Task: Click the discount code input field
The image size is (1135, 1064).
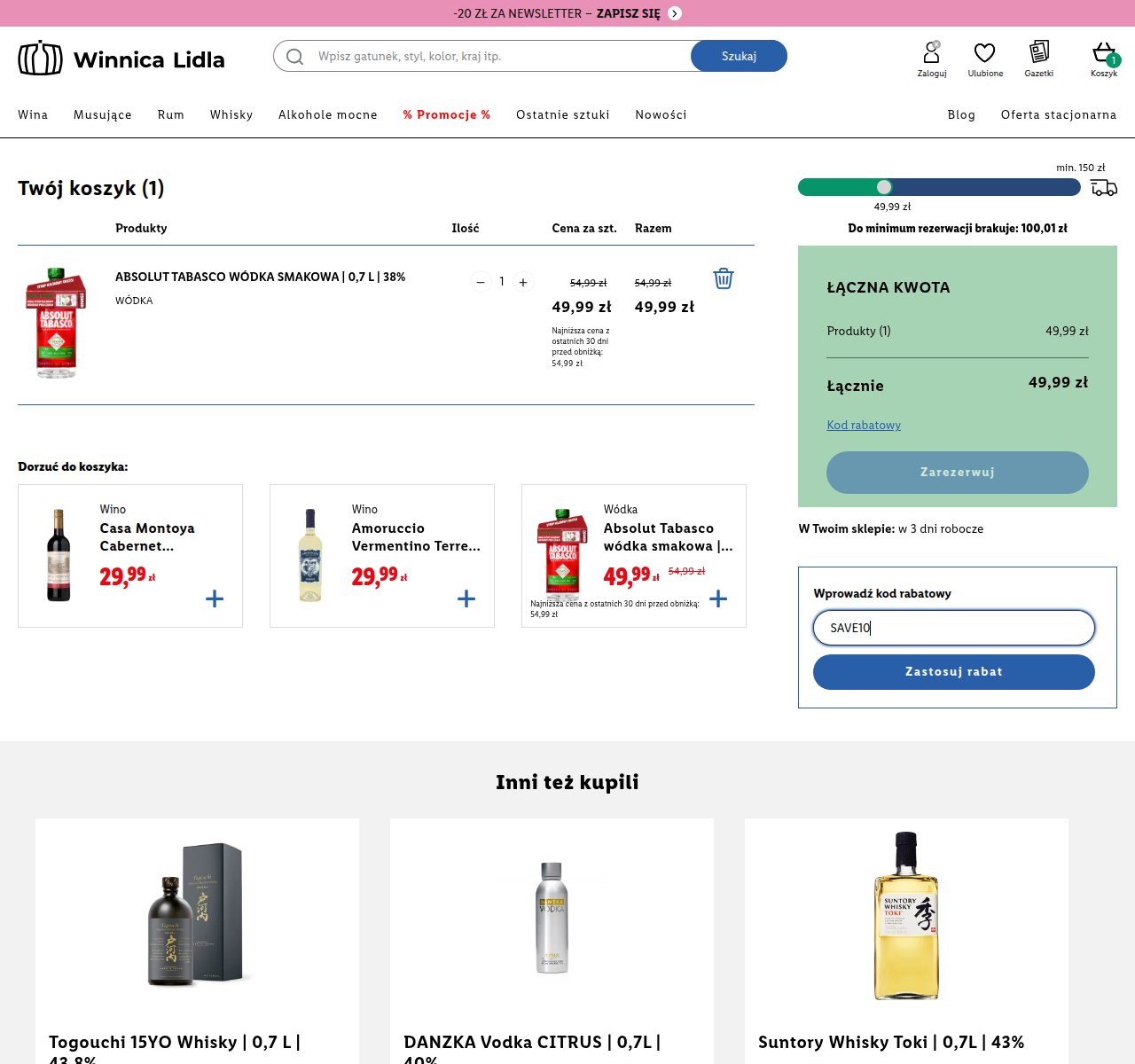Action: pyautogui.click(x=954, y=628)
